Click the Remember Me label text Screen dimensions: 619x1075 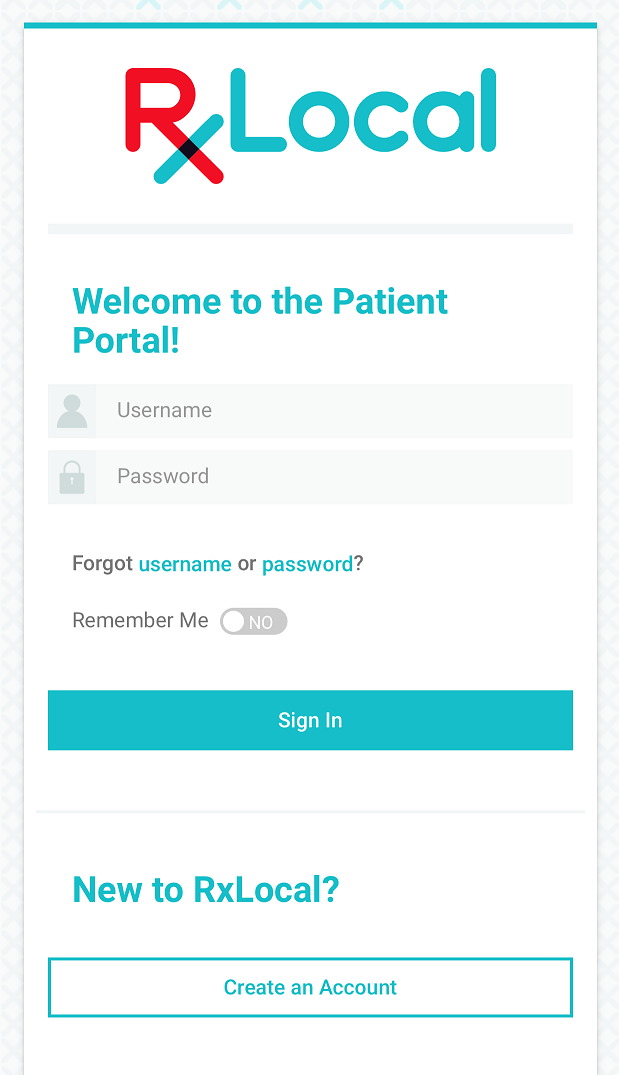tap(141, 620)
